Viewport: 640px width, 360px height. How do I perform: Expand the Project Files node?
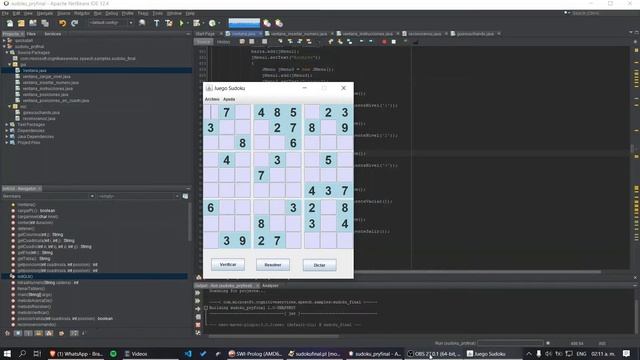coord(7,142)
